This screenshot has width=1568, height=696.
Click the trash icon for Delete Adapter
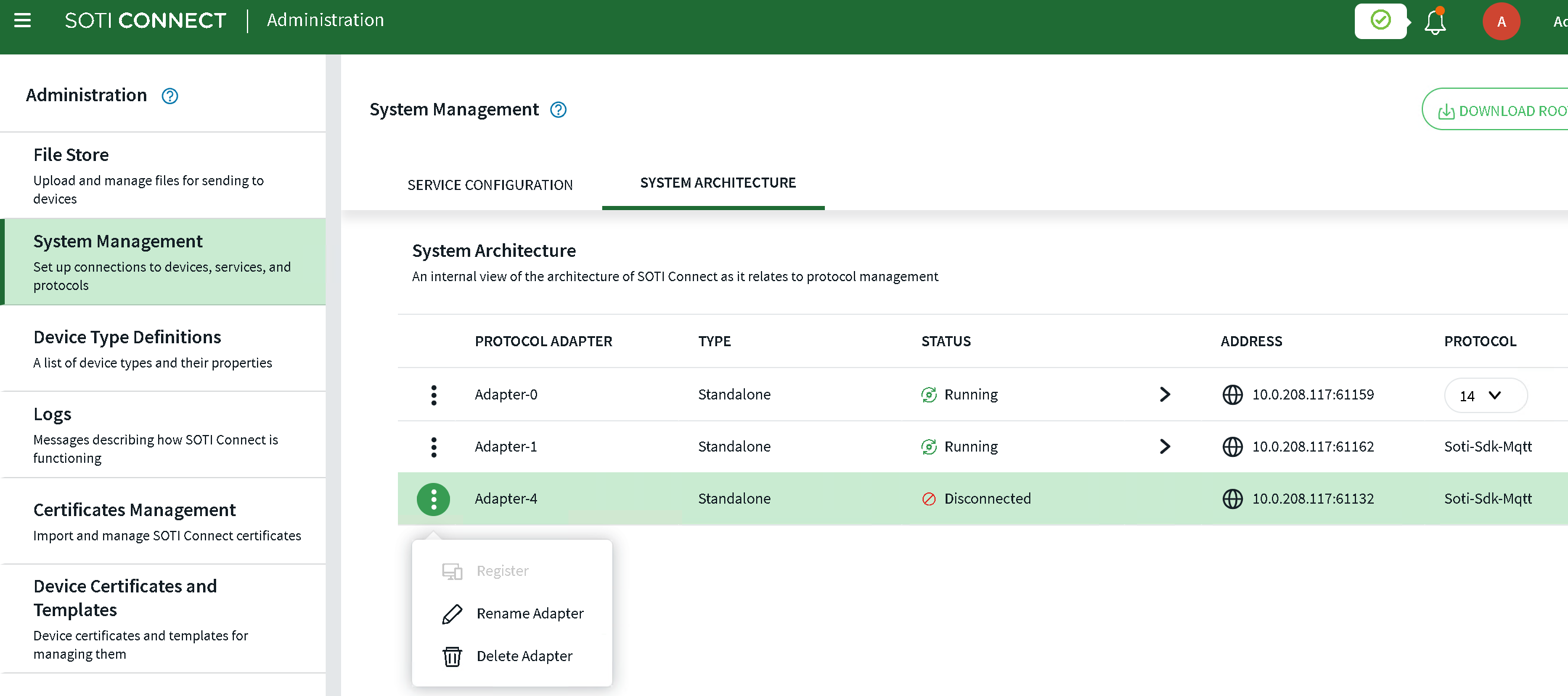click(452, 657)
